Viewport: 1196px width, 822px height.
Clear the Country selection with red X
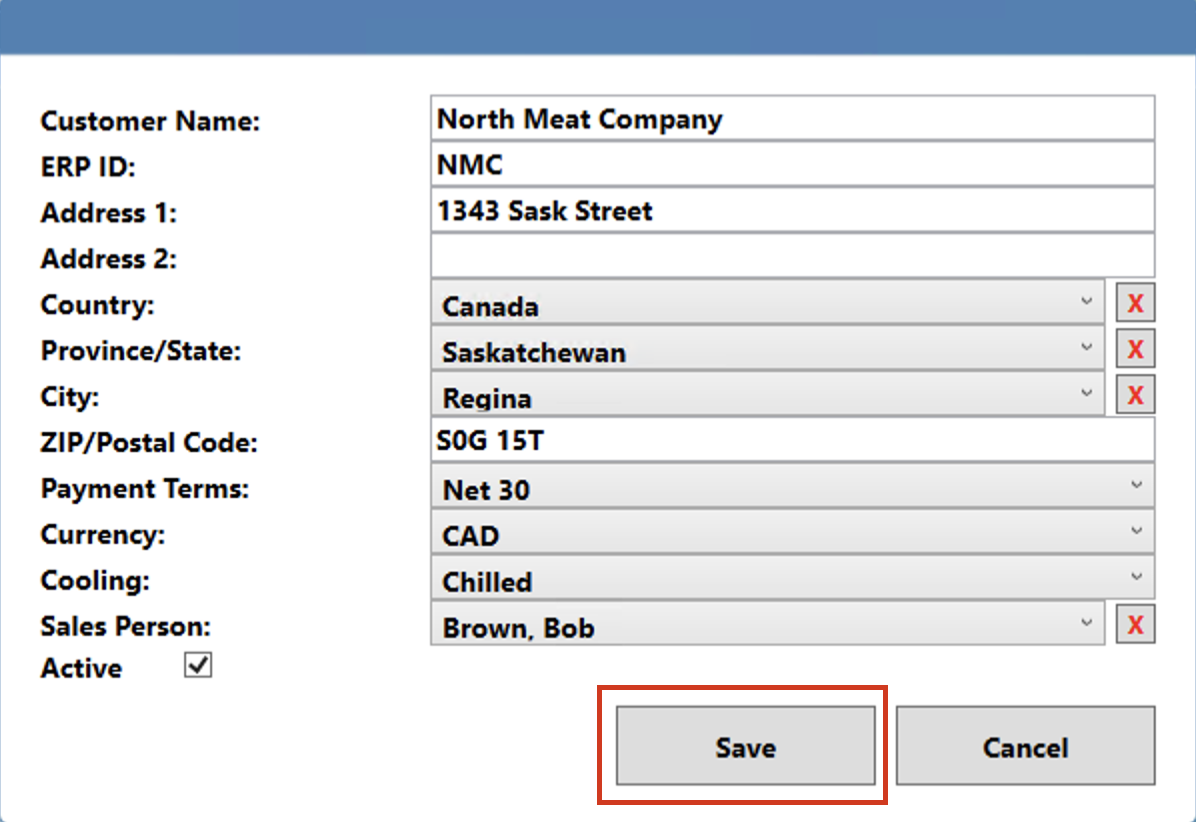click(x=1135, y=303)
